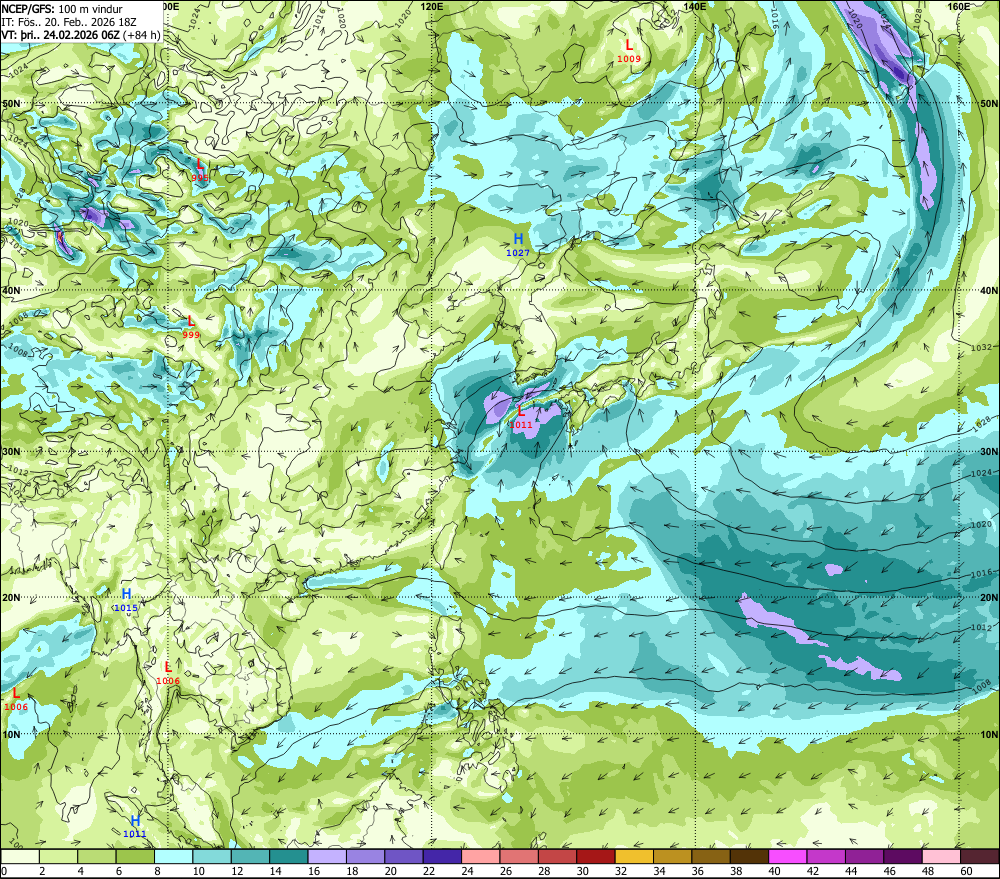Click the light pink 48–60 legend swatch
Viewport: 1000px width, 879px height.
942,857
